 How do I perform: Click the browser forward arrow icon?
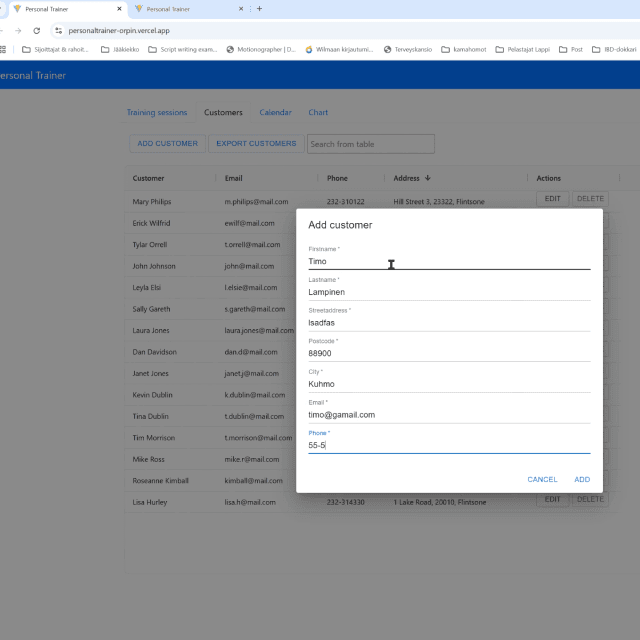pyautogui.click(x=17, y=31)
